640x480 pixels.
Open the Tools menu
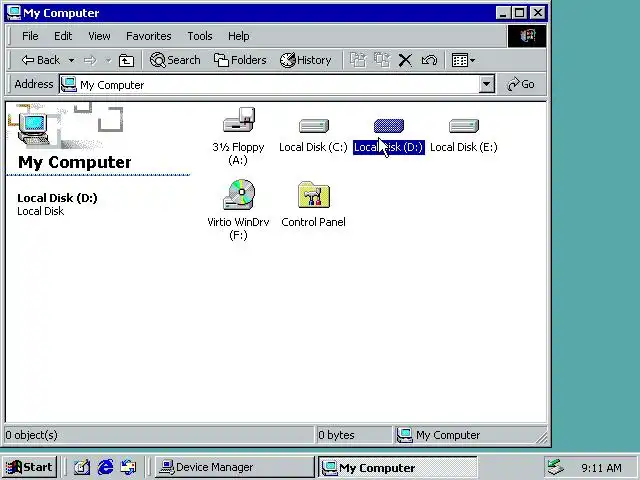[200, 36]
